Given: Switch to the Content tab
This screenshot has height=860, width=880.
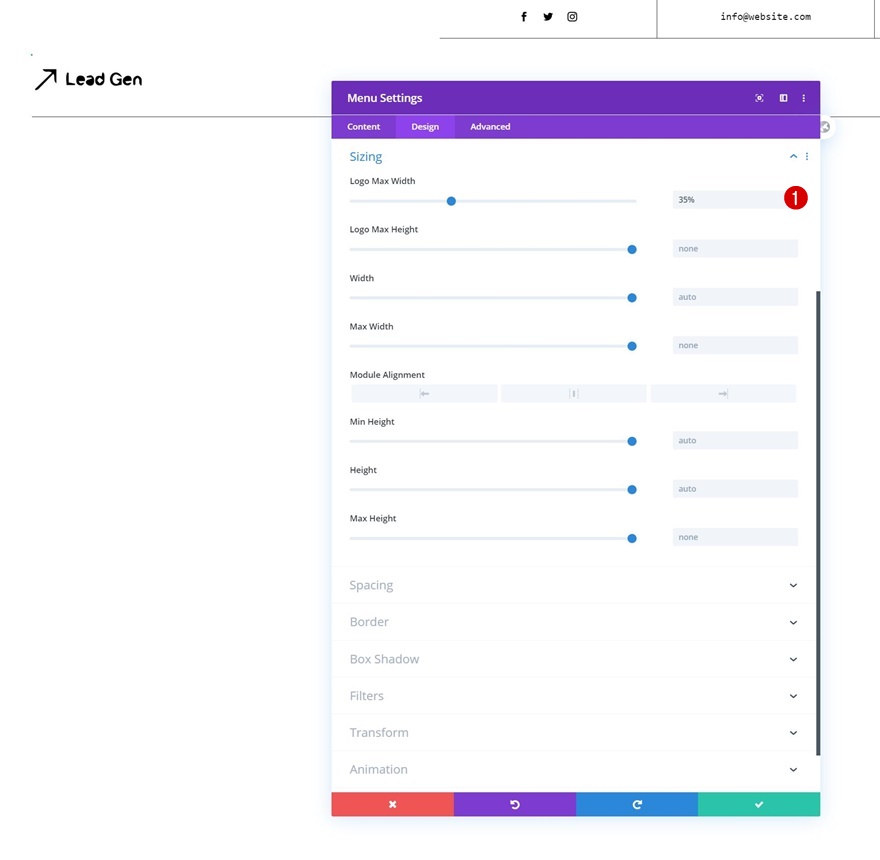Looking at the screenshot, I should [364, 127].
